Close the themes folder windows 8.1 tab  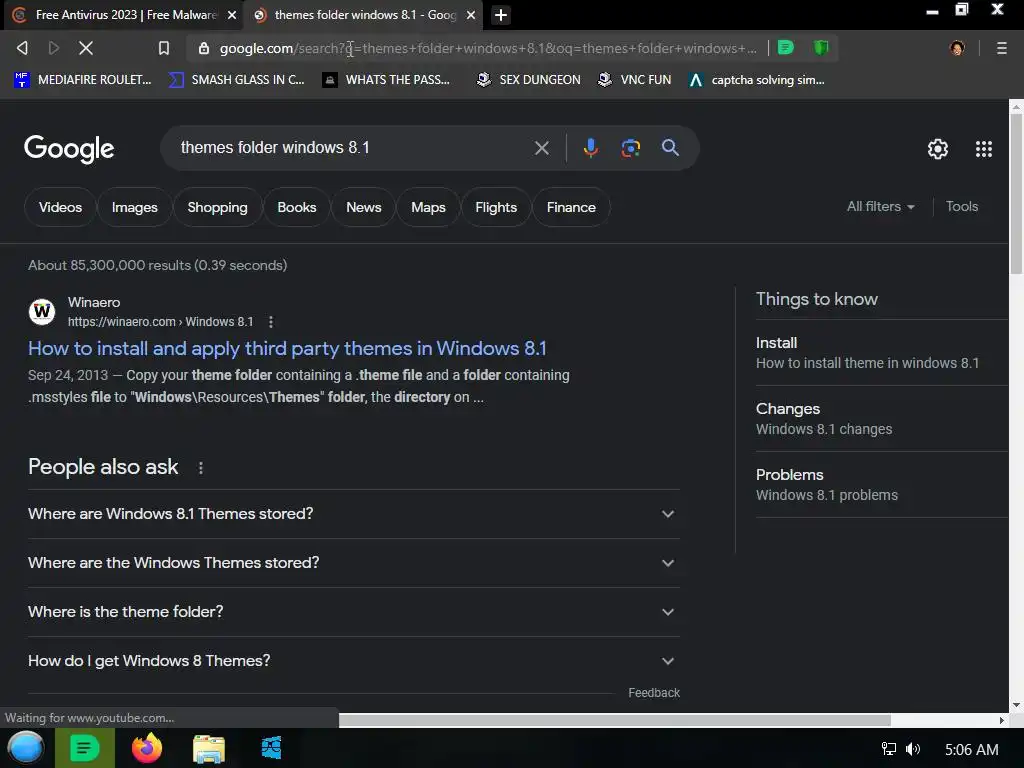click(x=470, y=15)
